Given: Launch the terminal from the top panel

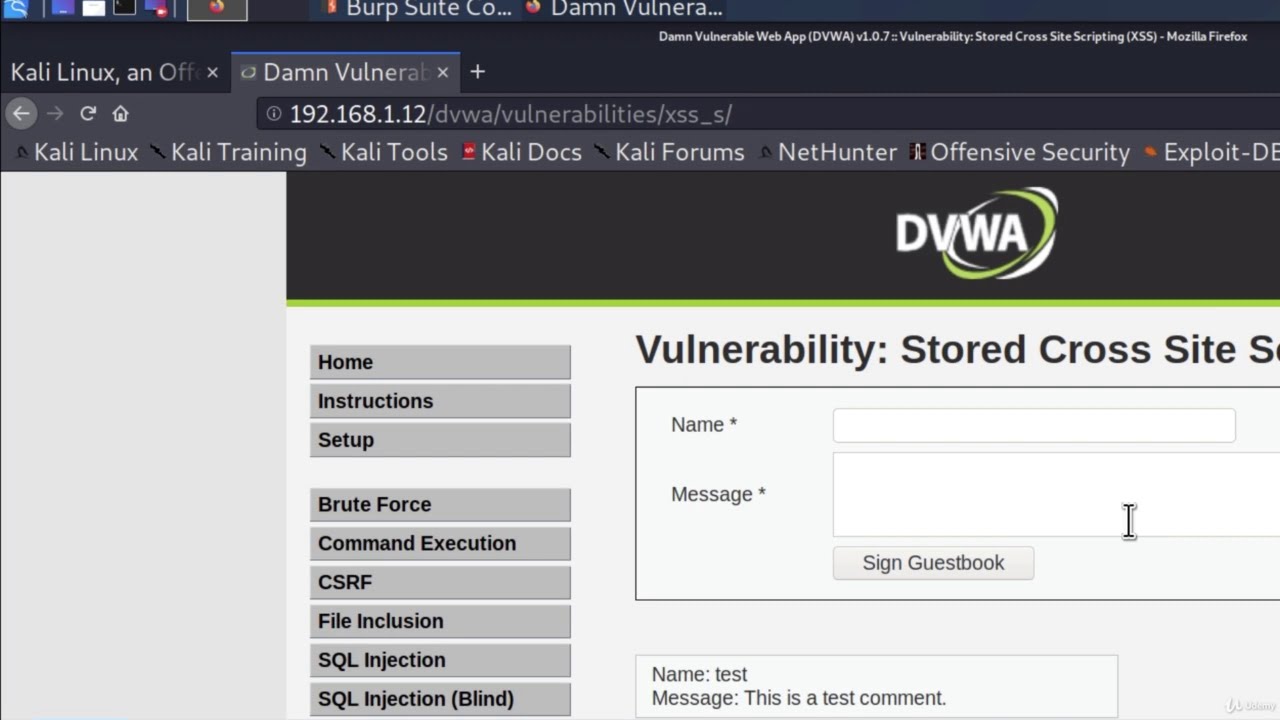Looking at the screenshot, I should click(x=124, y=9).
